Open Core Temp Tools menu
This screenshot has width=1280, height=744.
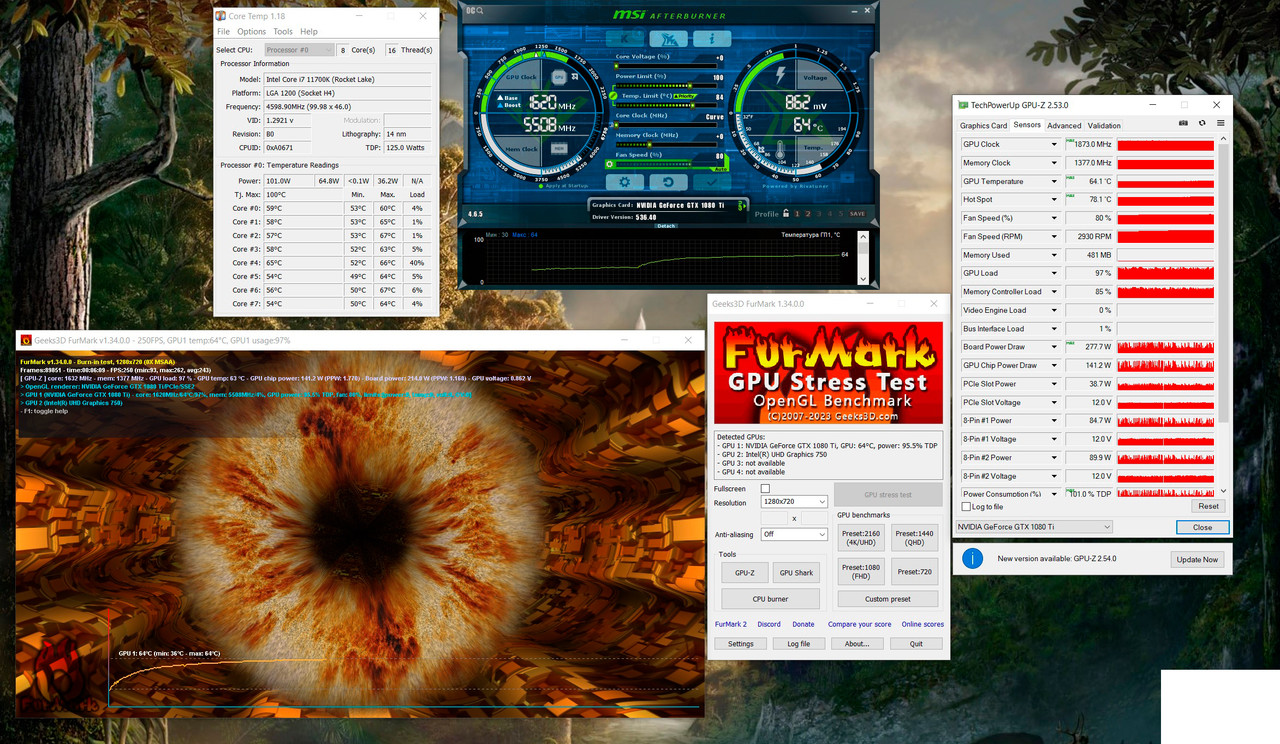(x=283, y=32)
